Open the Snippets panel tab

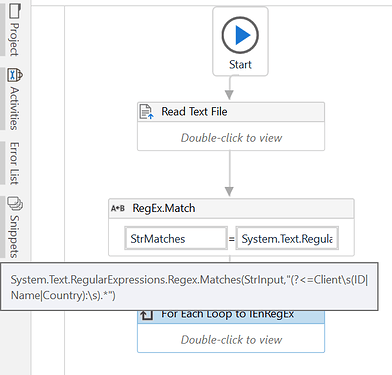click(x=14, y=227)
